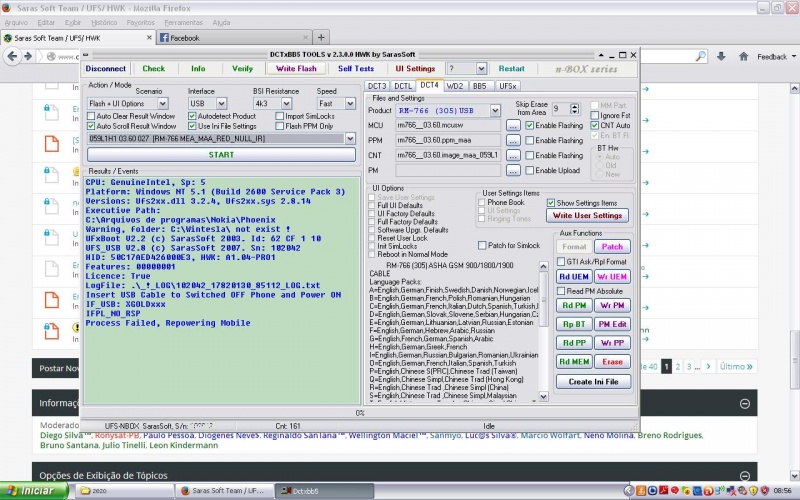
Task: Toggle Enable Flashing for MCU
Action: (530, 126)
